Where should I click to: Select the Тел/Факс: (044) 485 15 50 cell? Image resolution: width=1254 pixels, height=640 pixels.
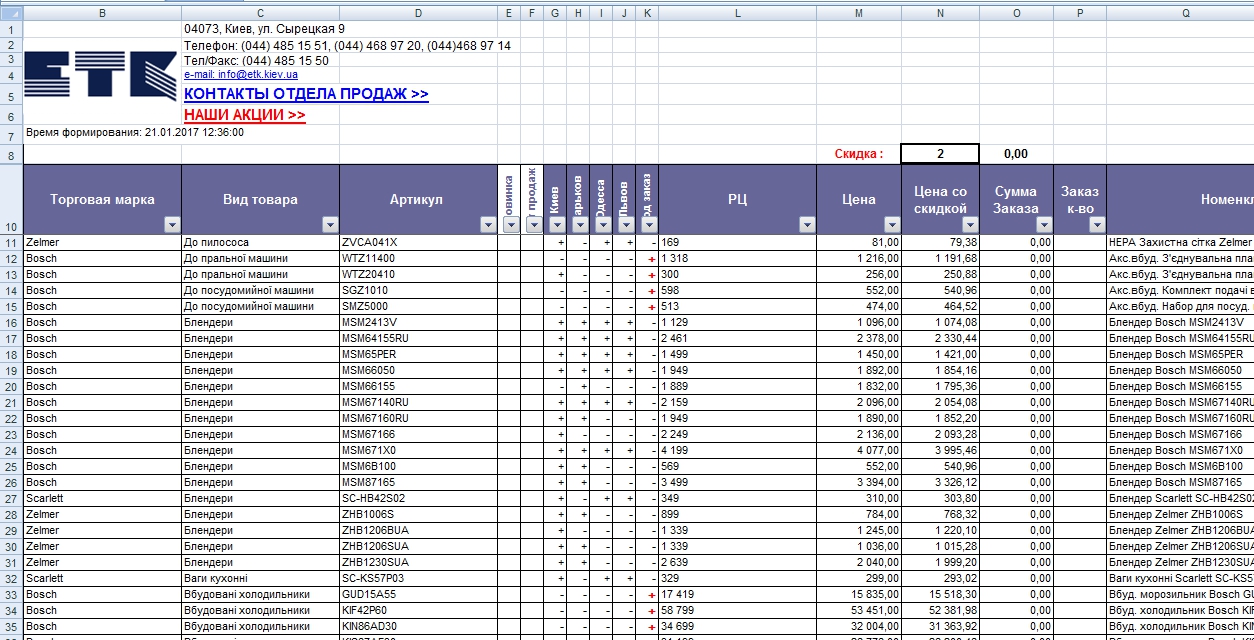[256, 60]
